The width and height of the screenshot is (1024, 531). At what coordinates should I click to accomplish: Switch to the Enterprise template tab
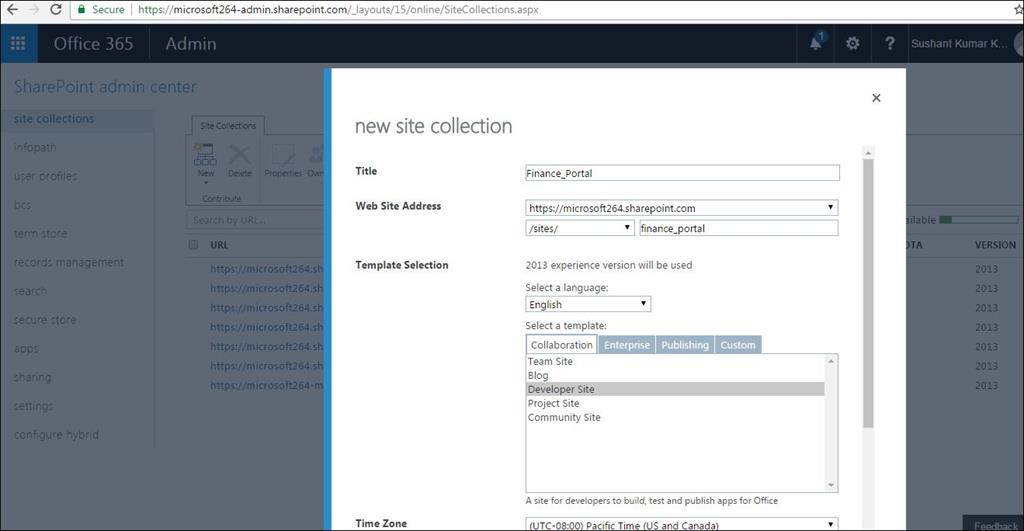626,344
